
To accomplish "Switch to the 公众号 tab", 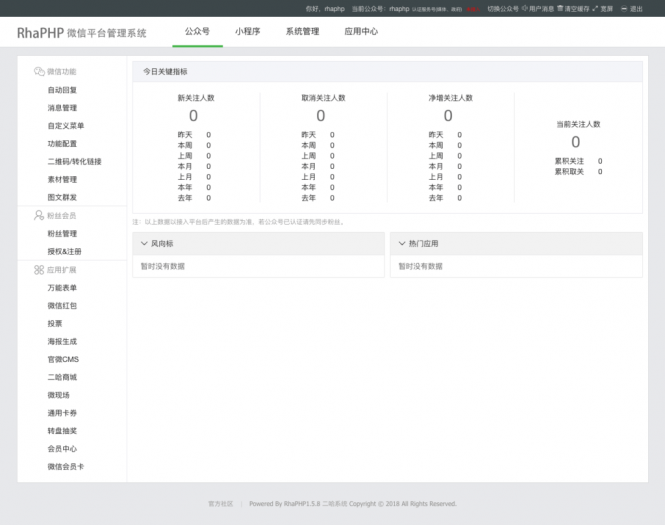I will click(197, 31).
